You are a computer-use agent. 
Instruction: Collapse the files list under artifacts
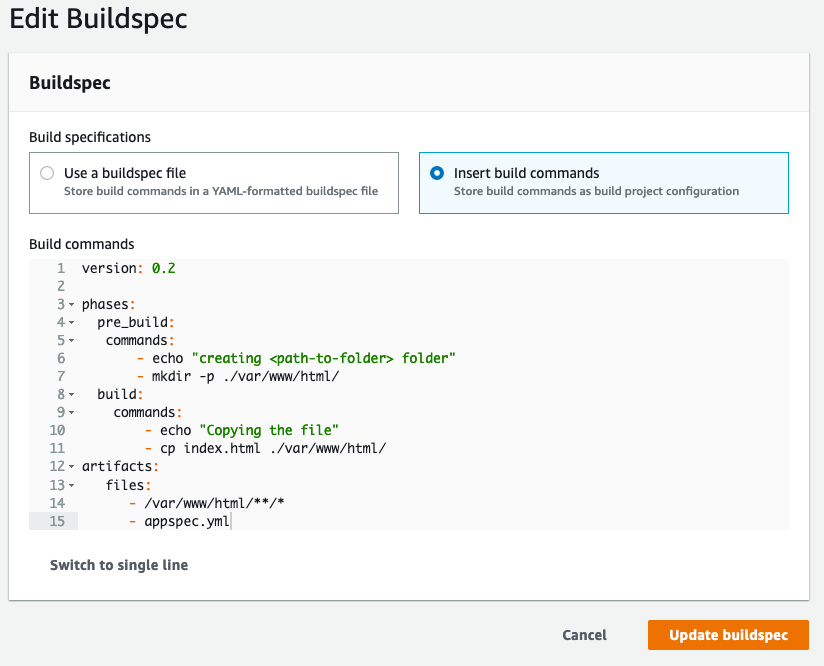[x=72, y=484]
